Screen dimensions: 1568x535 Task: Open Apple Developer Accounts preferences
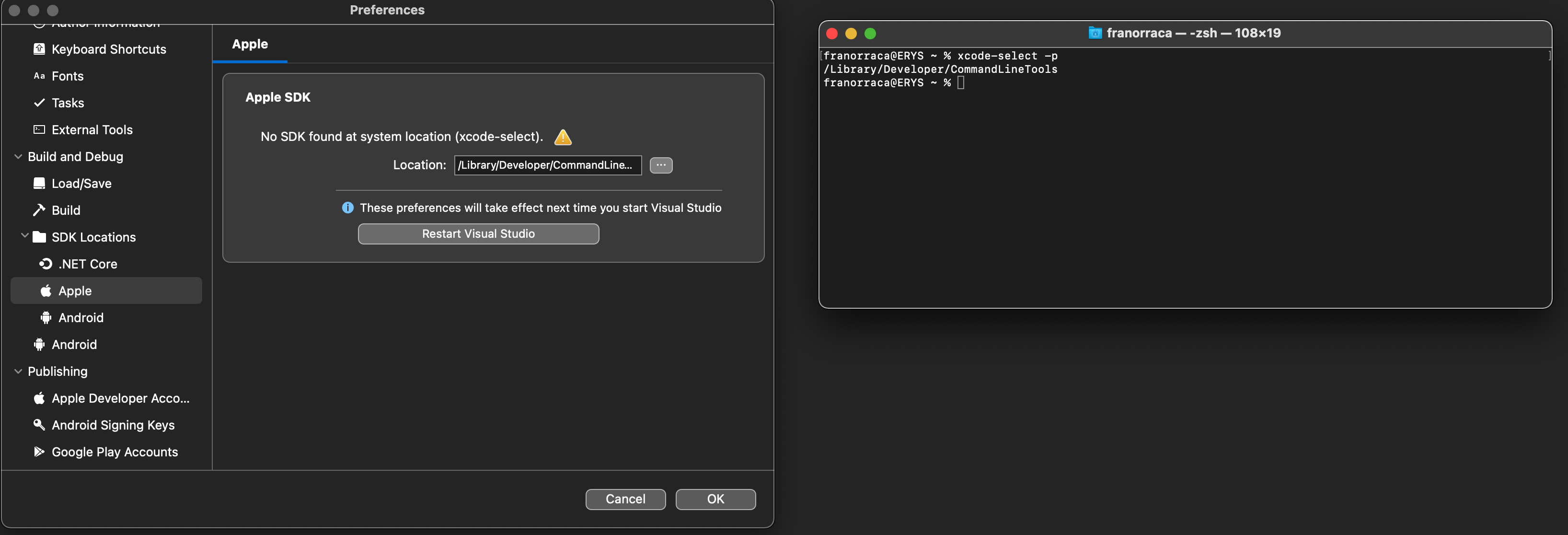(120, 398)
